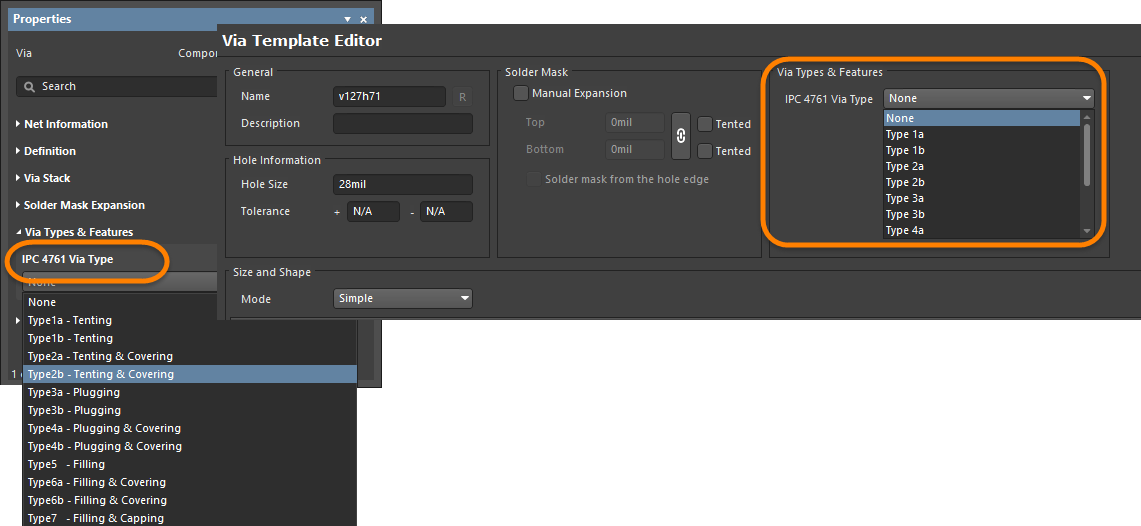Toggle the Bottom Tented checkbox
This screenshot has height=526, width=1141.
706,151
